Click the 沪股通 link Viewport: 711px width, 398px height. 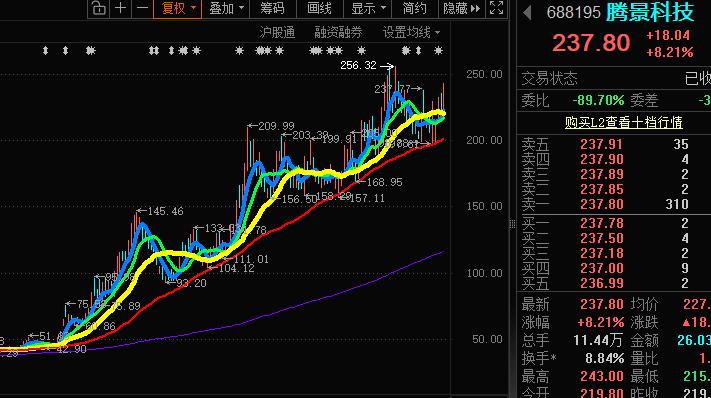click(x=277, y=32)
